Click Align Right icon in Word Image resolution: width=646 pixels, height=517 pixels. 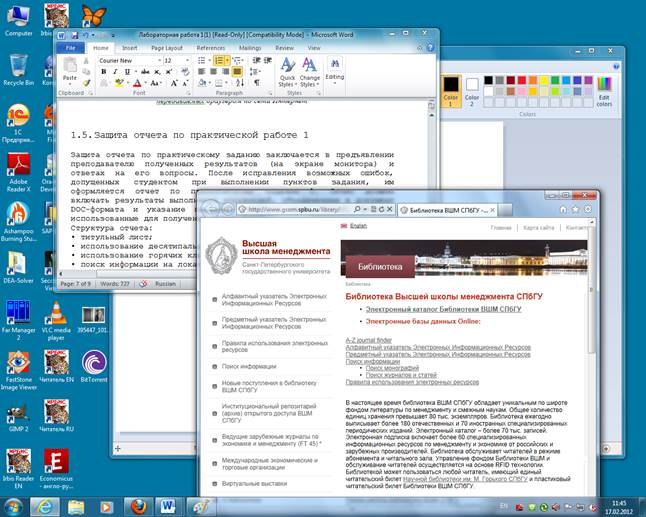(x=225, y=72)
